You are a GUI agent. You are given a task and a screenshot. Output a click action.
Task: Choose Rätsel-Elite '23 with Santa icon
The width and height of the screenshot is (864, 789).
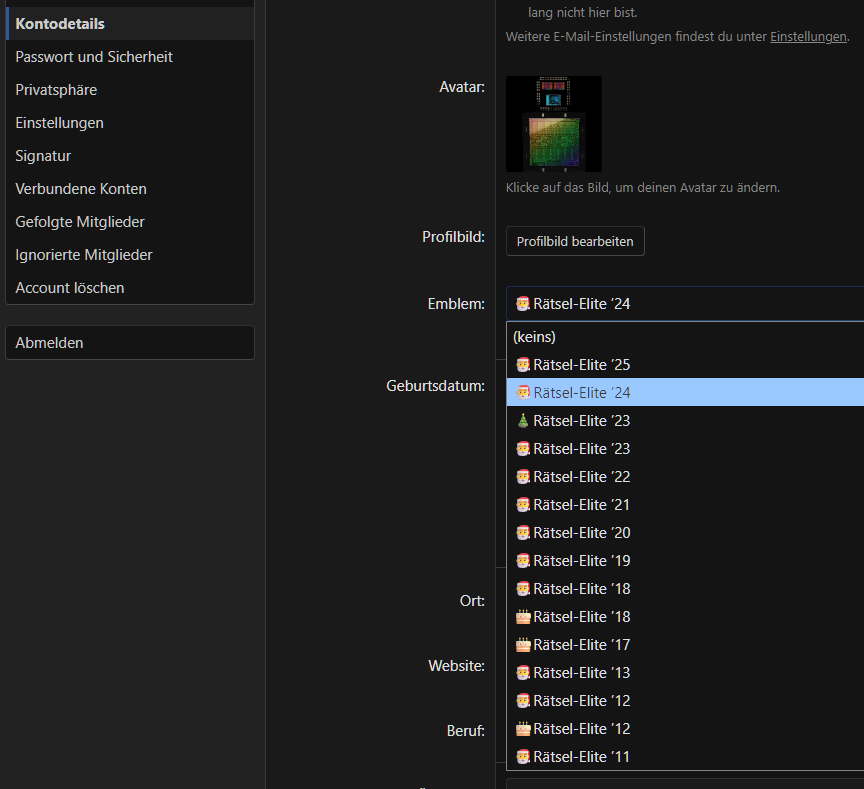(x=685, y=448)
